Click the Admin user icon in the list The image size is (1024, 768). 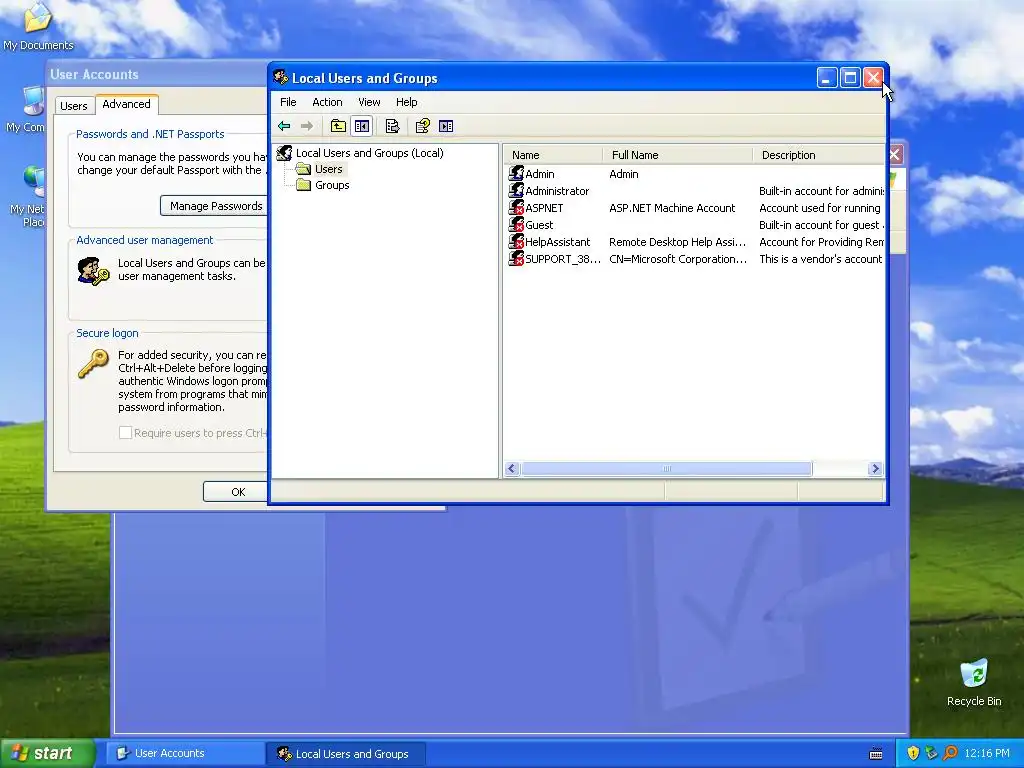(517, 174)
